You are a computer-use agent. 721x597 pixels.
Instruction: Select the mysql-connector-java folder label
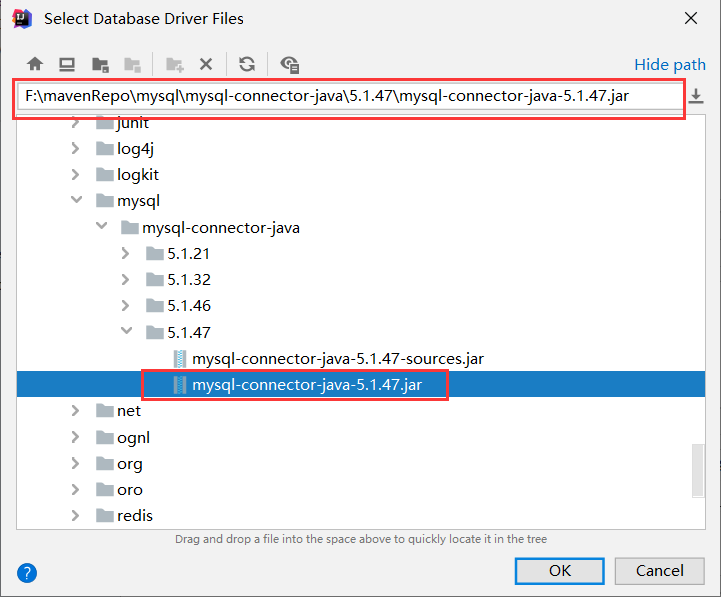point(221,228)
